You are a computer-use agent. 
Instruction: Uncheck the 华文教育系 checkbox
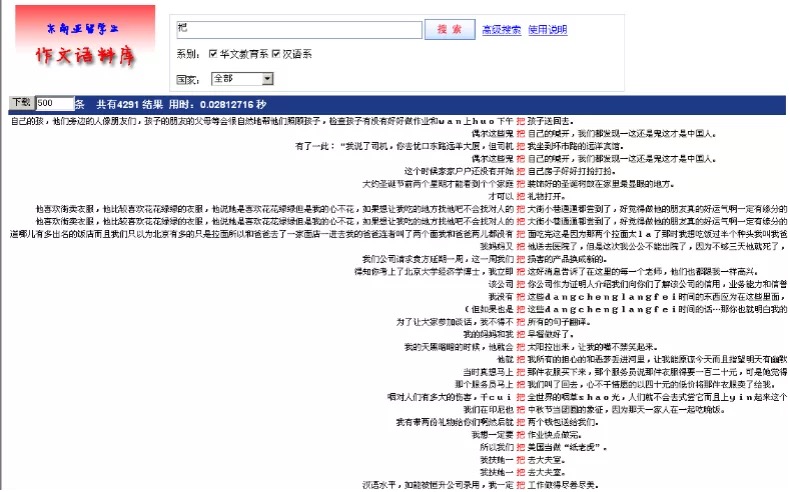213,54
